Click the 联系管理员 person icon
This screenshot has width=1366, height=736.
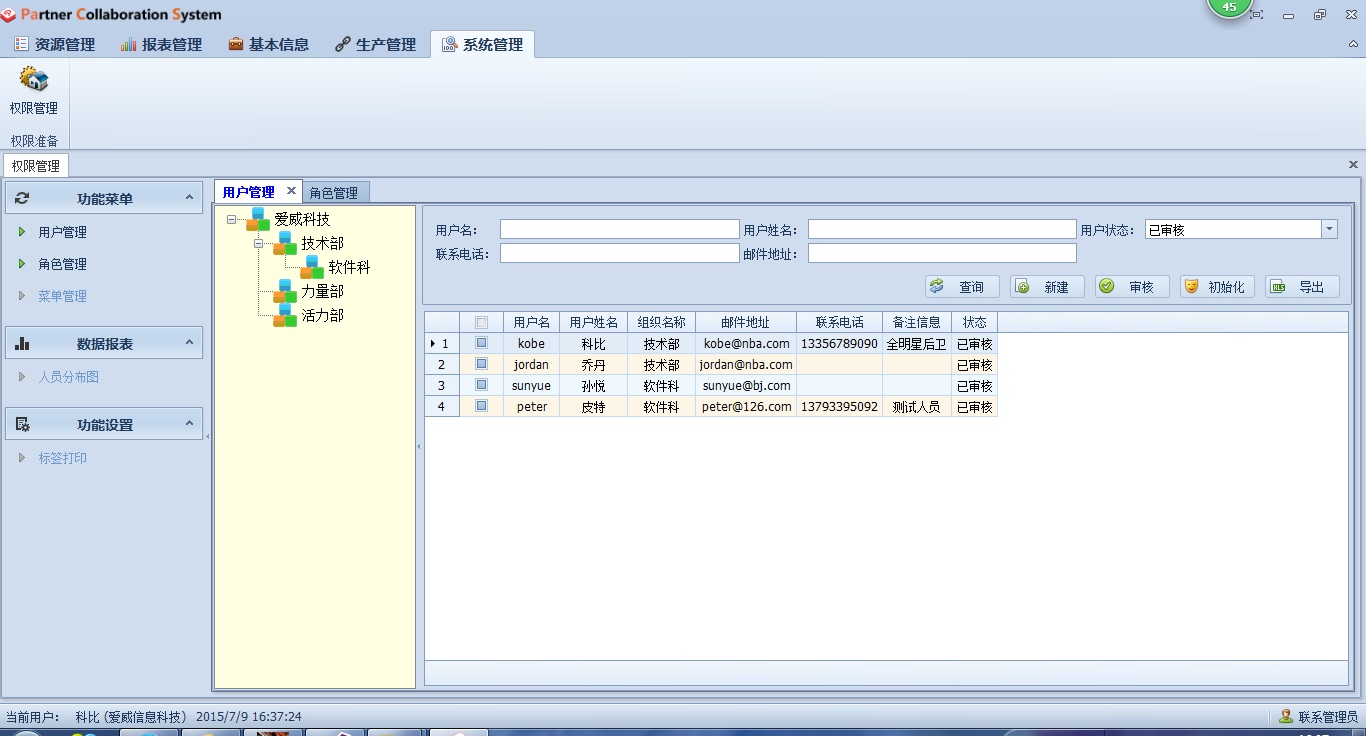tap(1286, 716)
